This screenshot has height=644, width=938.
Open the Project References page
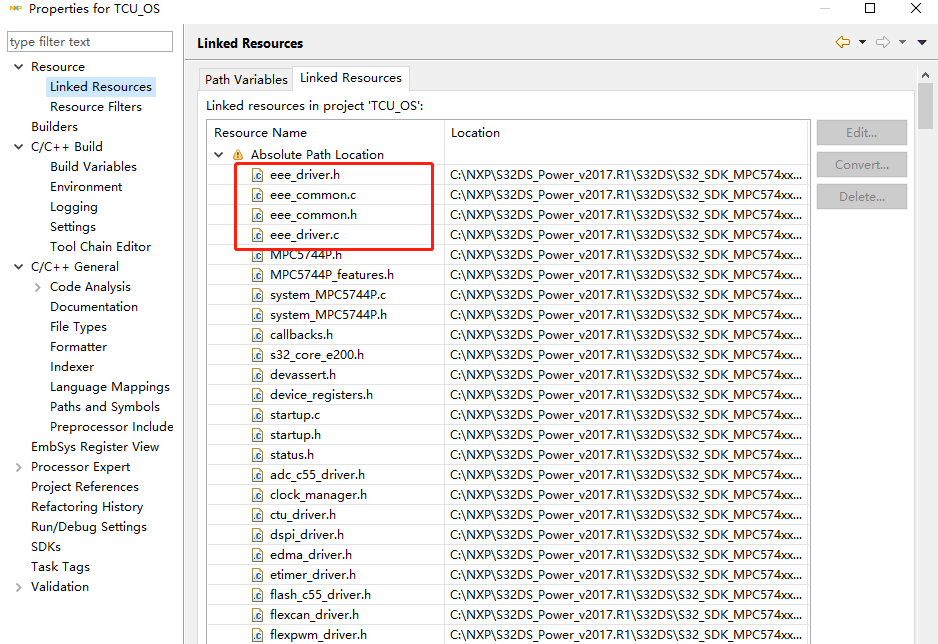coord(85,487)
